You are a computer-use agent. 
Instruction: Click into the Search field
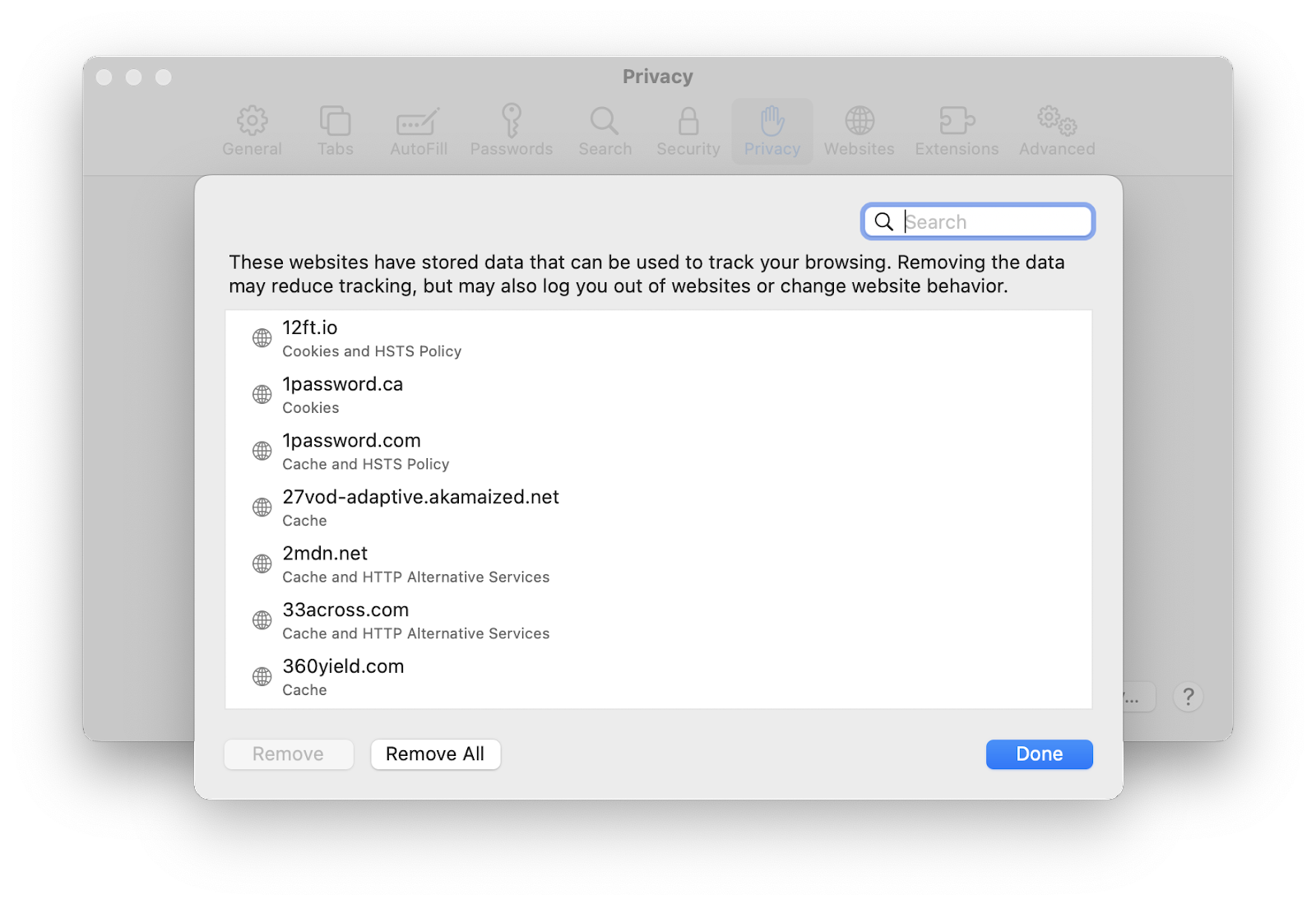[987, 221]
